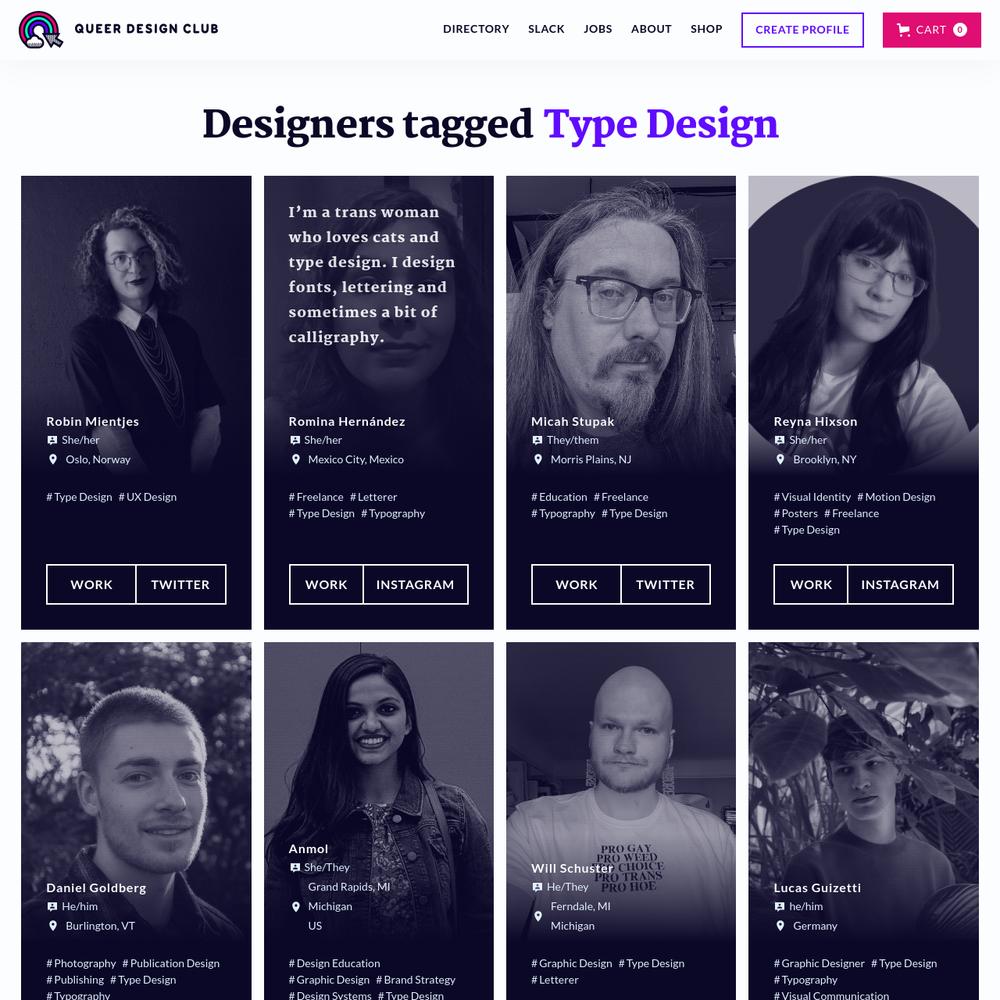
Task: Click the Create Profile button
Action: 802,30
